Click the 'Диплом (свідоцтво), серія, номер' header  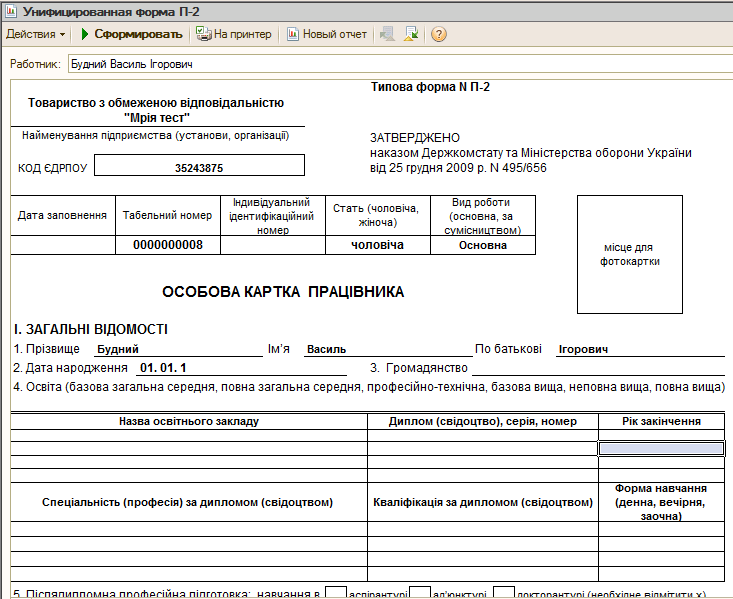click(x=483, y=421)
